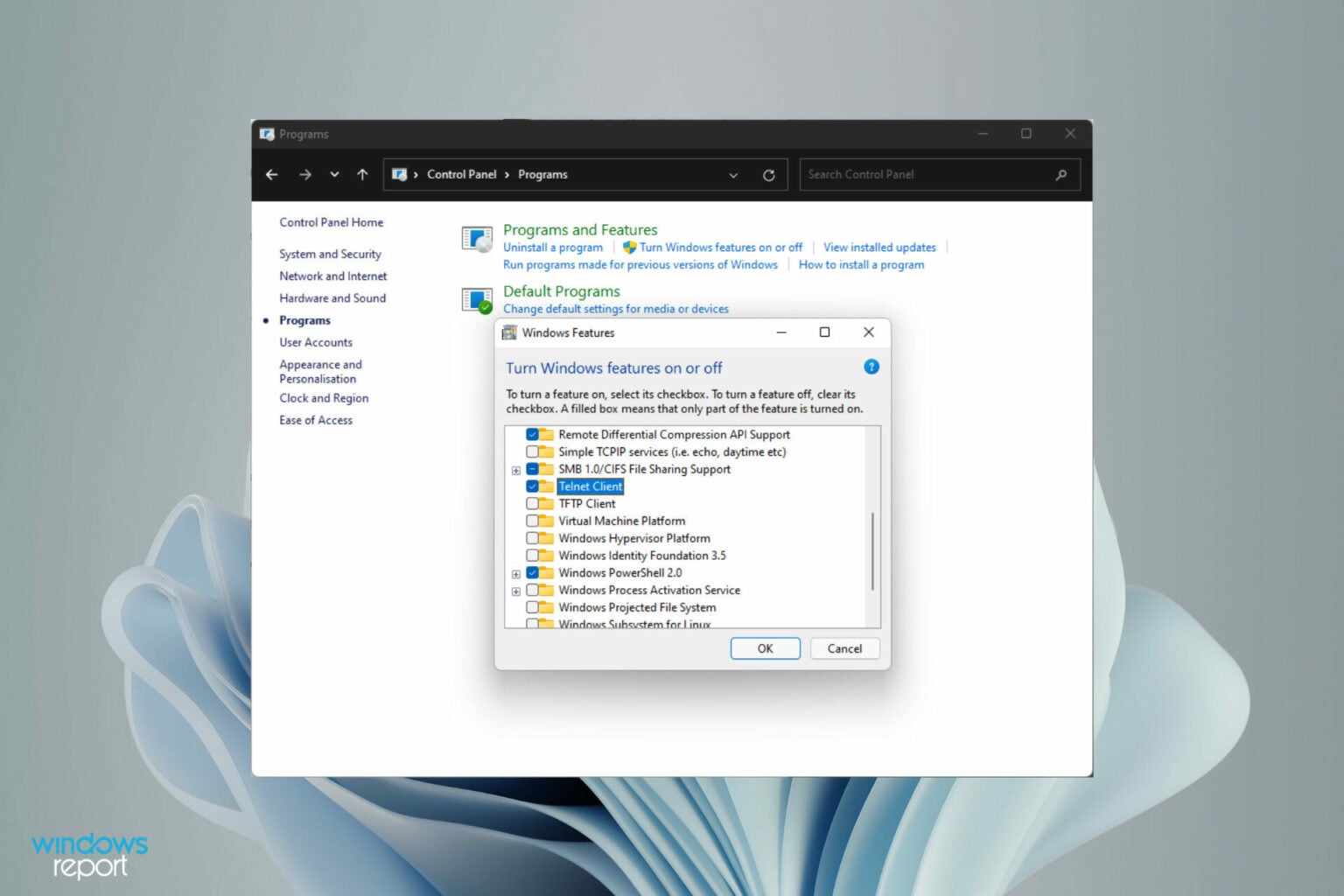
Task: Click the shield icon beside Turn Windows features
Action: point(630,247)
